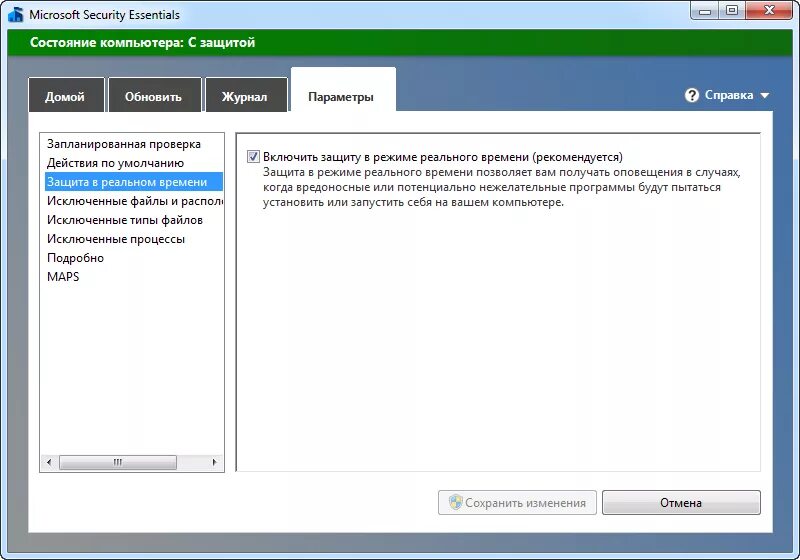Select Защита в реальном времени item
800x560 pixels.
click(134, 182)
